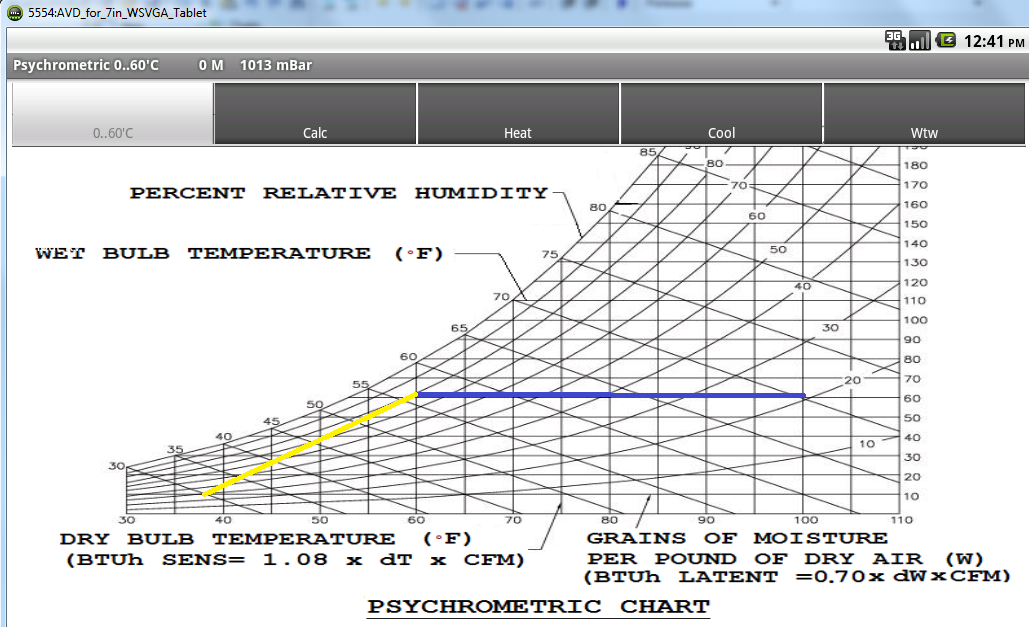Click the battery charging icon

pyautogui.click(x=946, y=40)
